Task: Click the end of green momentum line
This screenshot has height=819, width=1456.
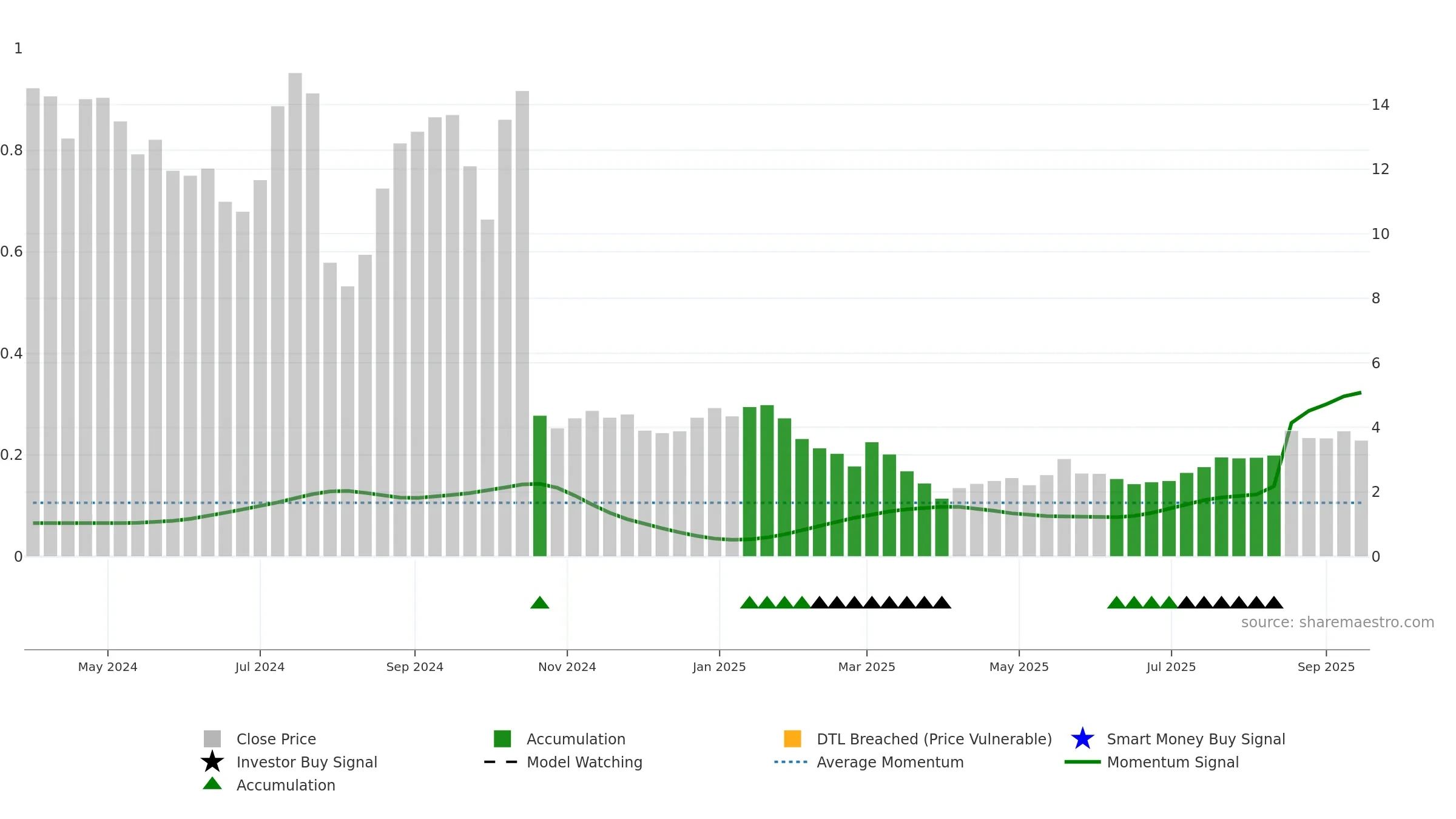Action: [x=1361, y=393]
